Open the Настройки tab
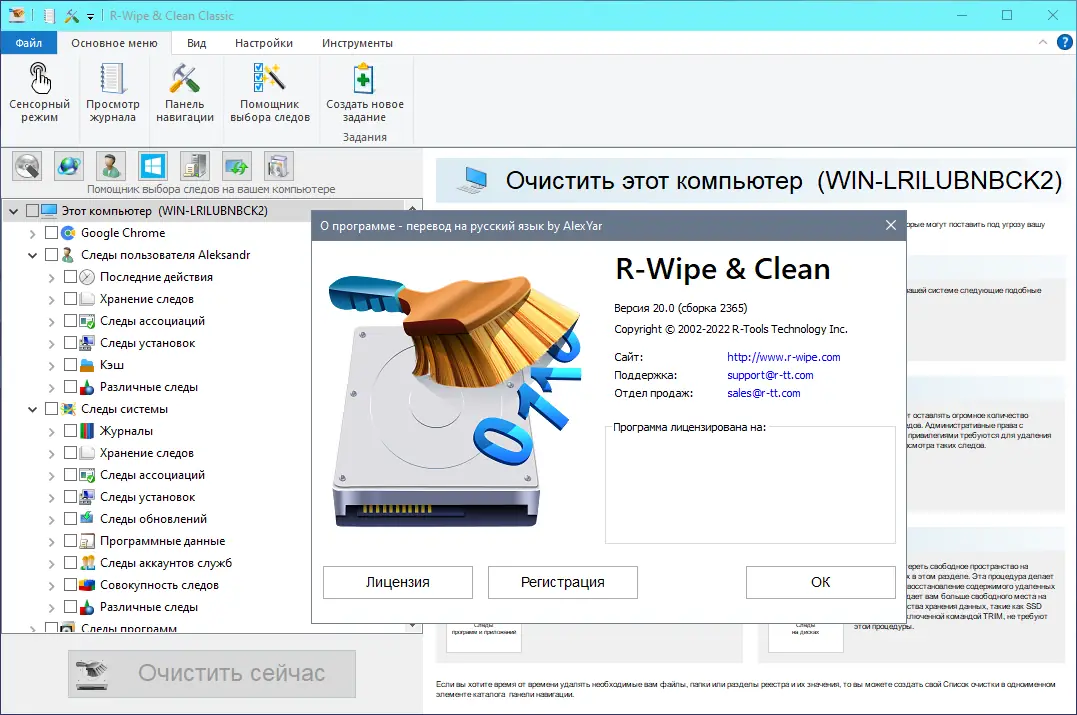The image size is (1077, 715). pyautogui.click(x=264, y=43)
